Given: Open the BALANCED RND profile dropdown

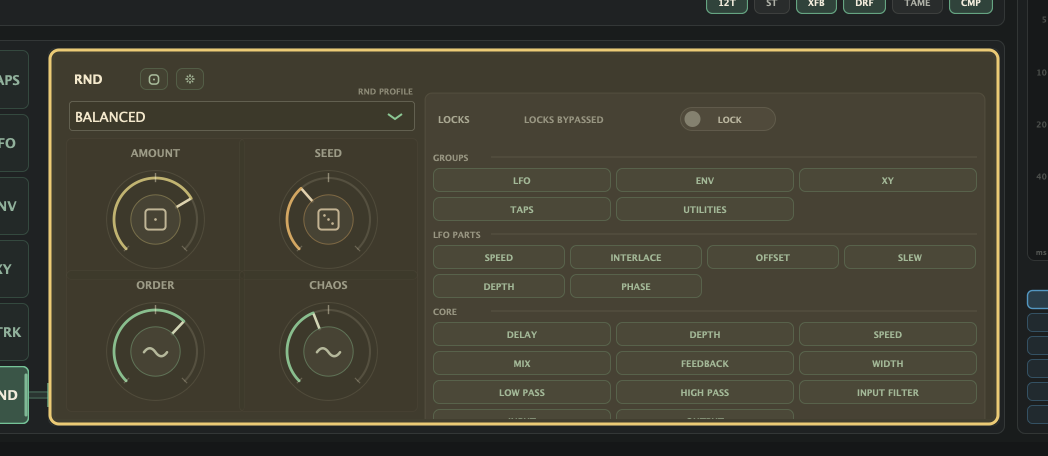Looking at the screenshot, I should [x=242, y=116].
